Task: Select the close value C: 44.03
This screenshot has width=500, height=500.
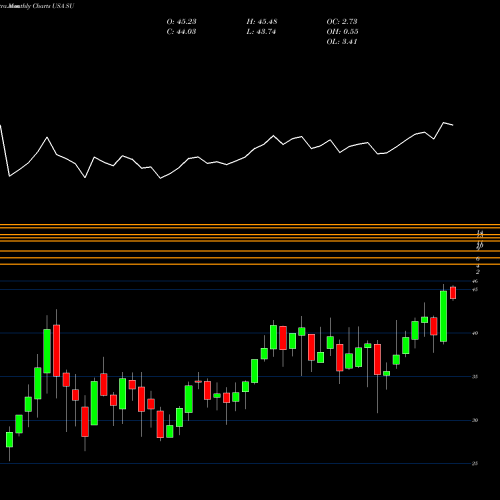Action: point(181,32)
